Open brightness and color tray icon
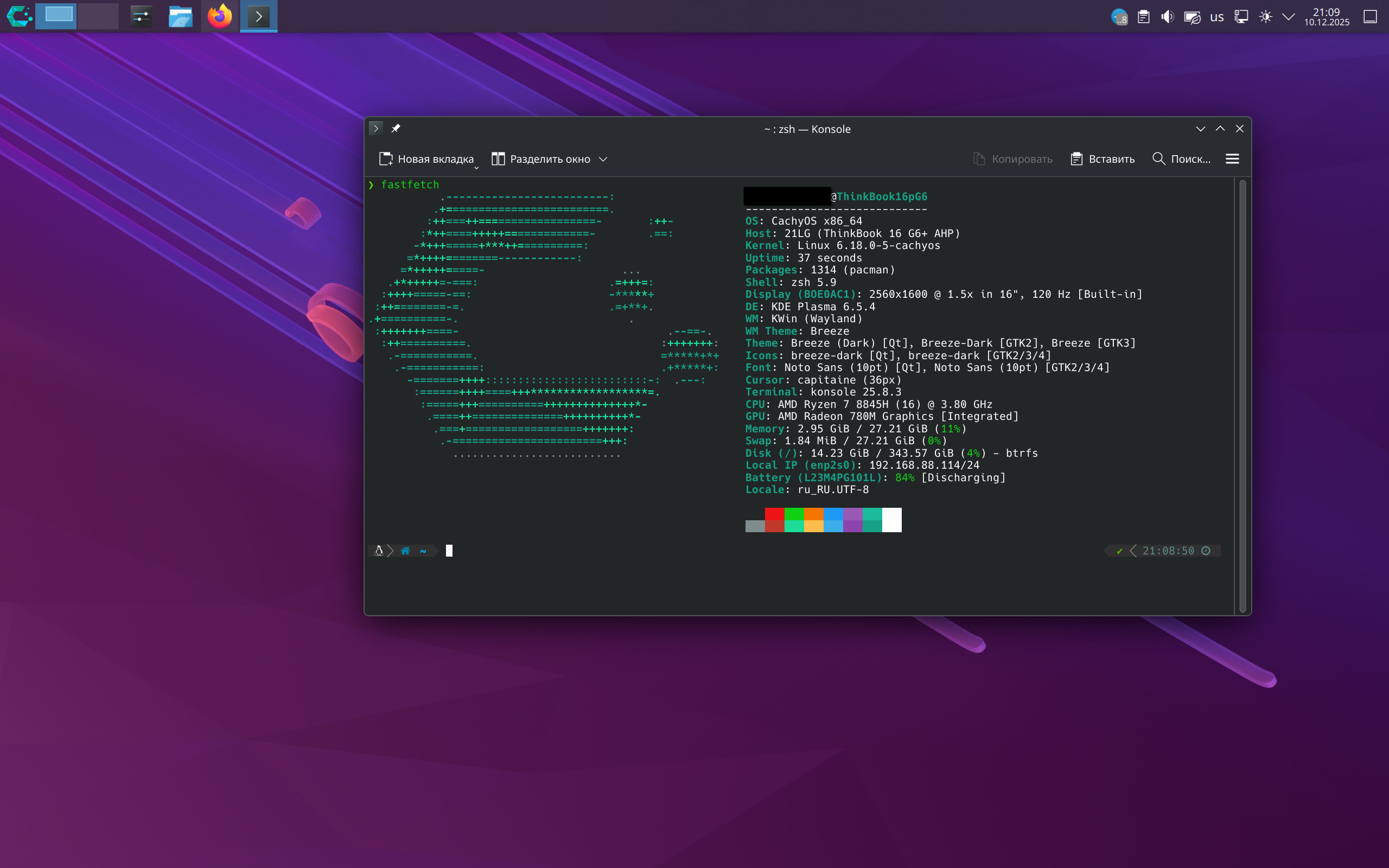This screenshot has height=868, width=1389. (1266, 17)
